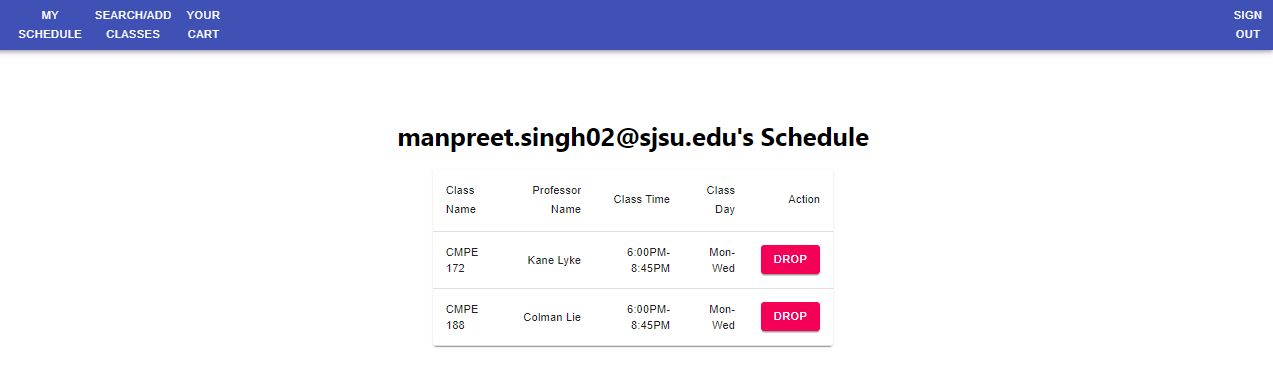This screenshot has width=1273, height=371.
Task: Click Sign Out in the top bar
Action: (1247, 25)
